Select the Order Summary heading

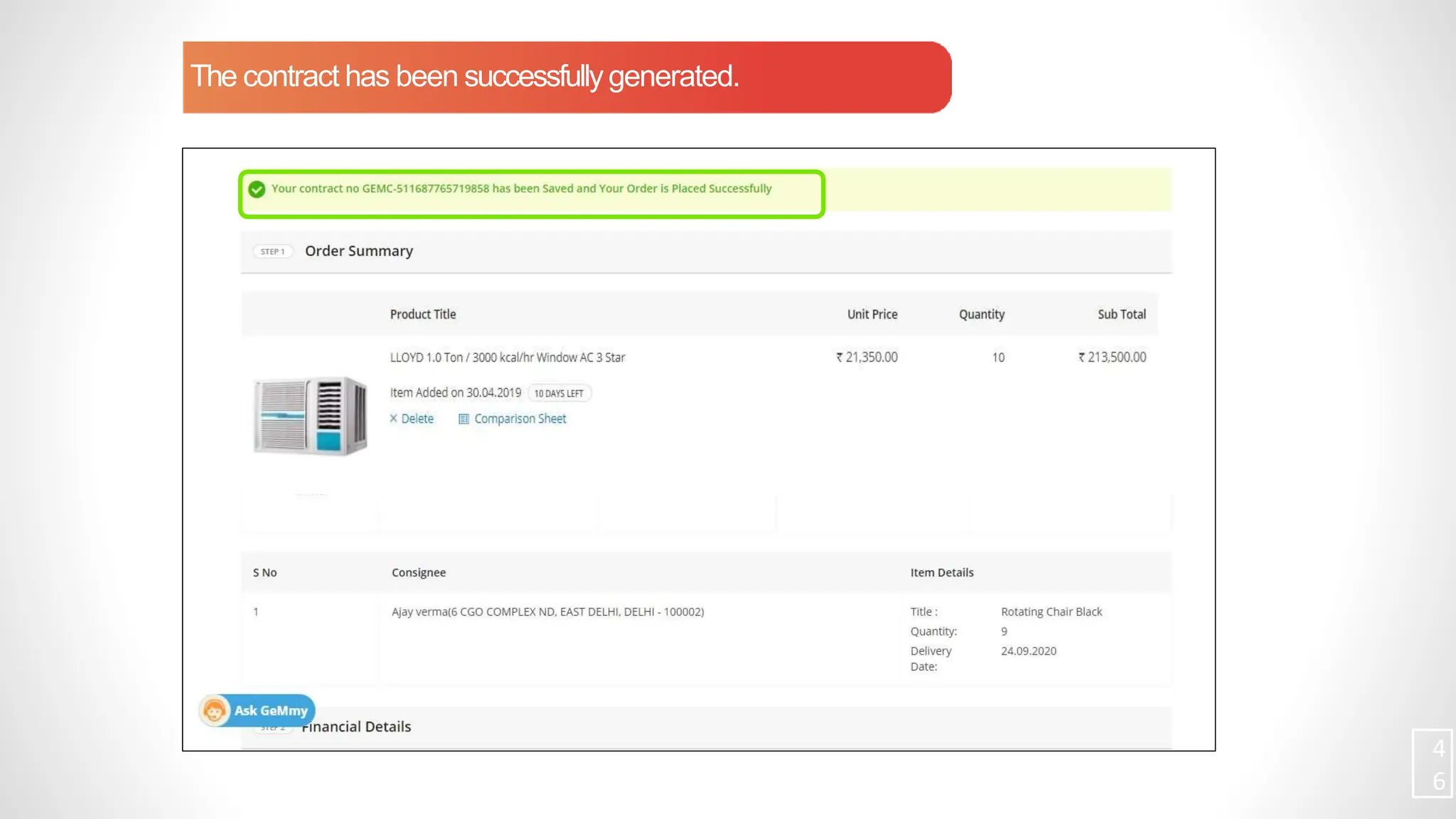tap(359, 251)
